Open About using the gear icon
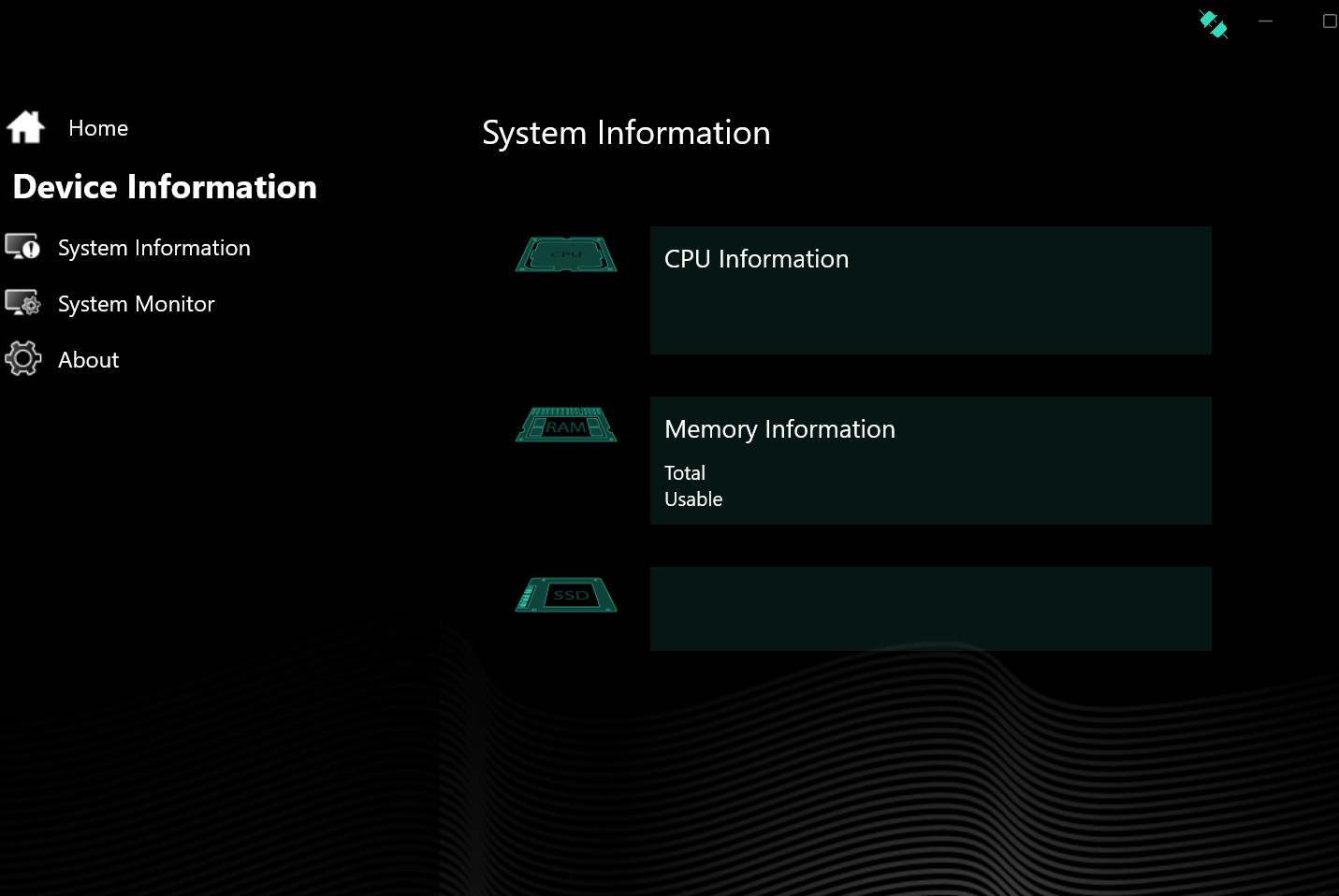This screenshot has width=1339, height=896. [22, 358]
